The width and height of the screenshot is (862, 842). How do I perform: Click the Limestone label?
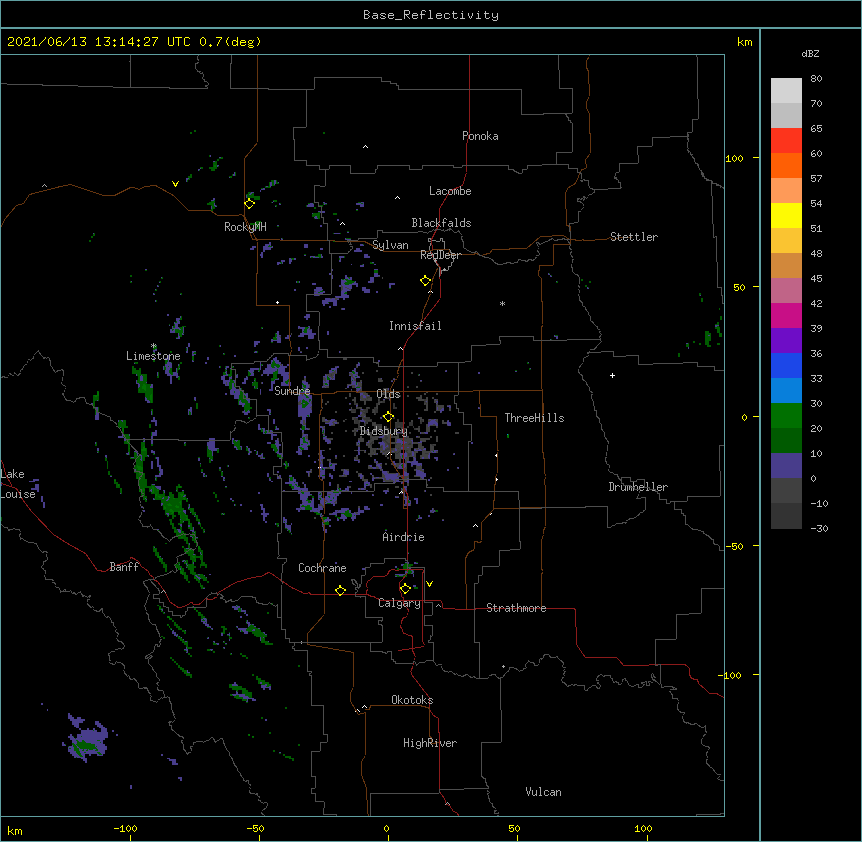[153, 356]
